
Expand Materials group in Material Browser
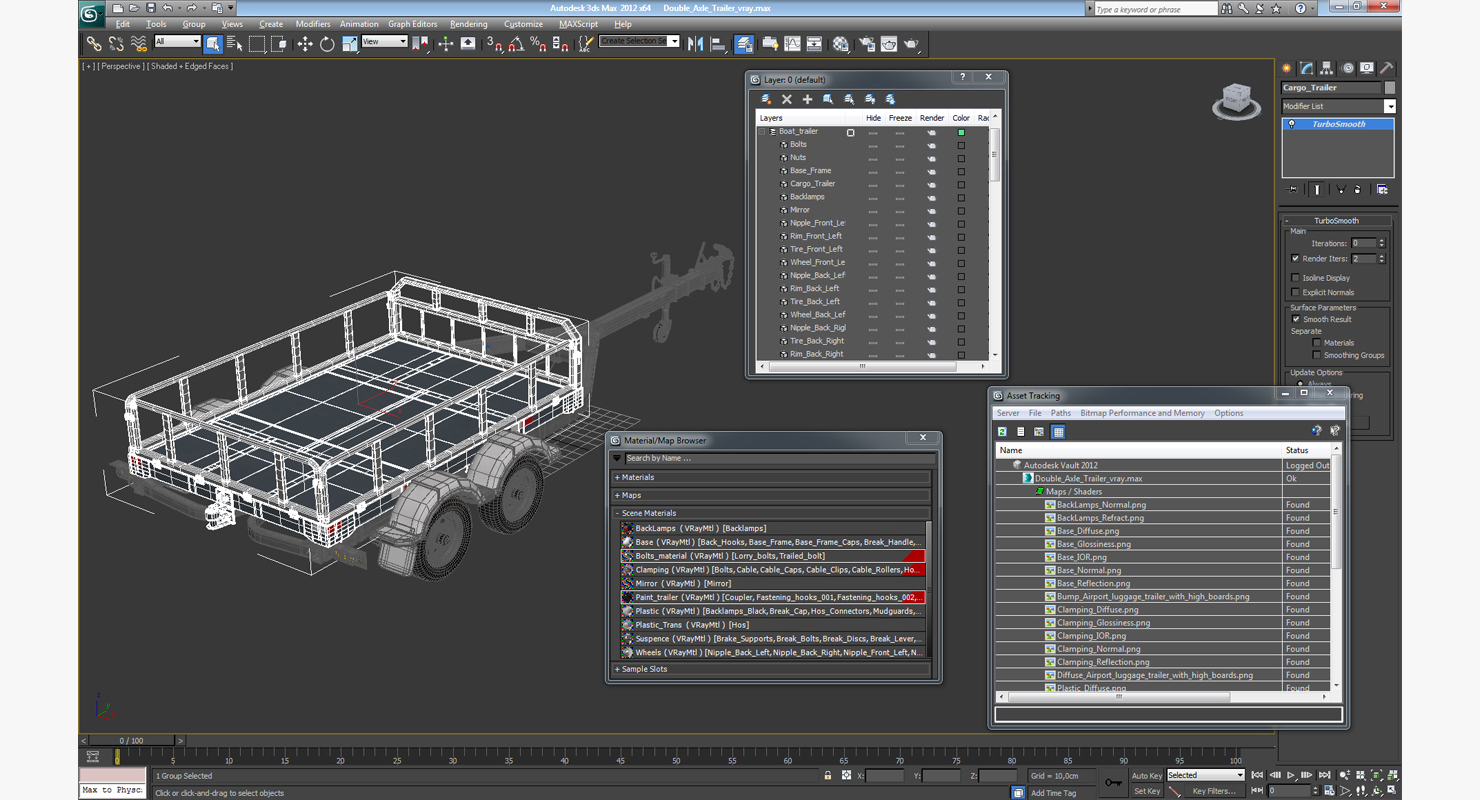tap(772, 478)
